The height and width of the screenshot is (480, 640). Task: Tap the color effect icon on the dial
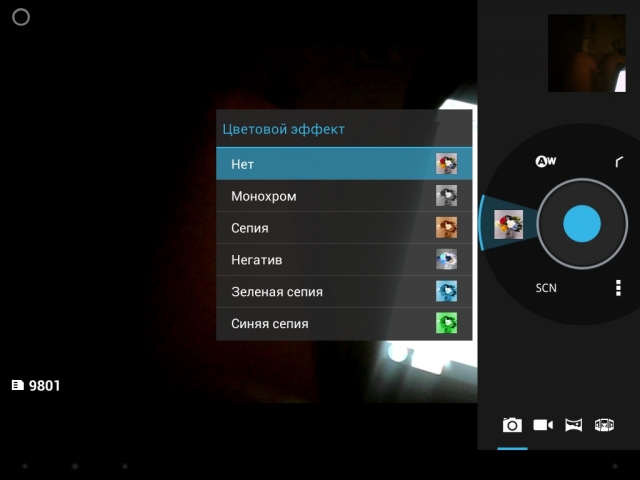pyautogui.click(x=508, y=225)
